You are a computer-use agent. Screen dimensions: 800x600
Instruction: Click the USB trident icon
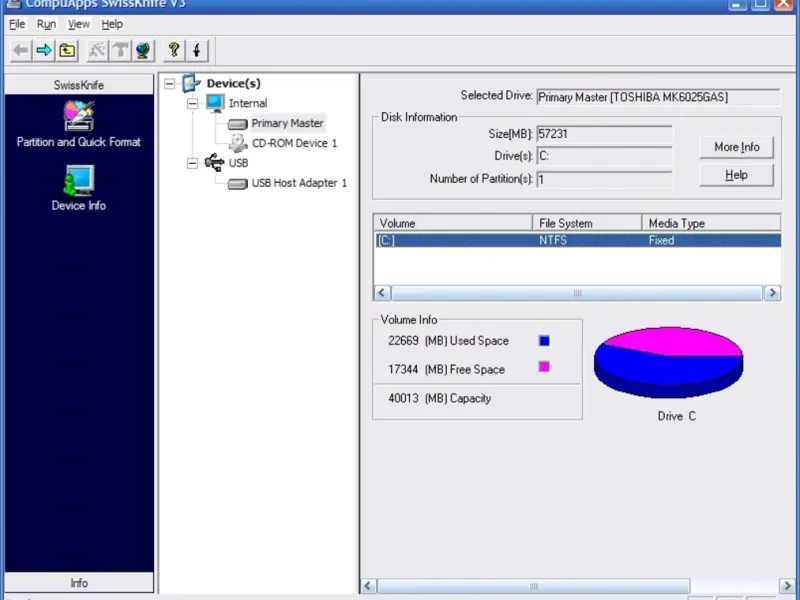click(x=215, y=163)
